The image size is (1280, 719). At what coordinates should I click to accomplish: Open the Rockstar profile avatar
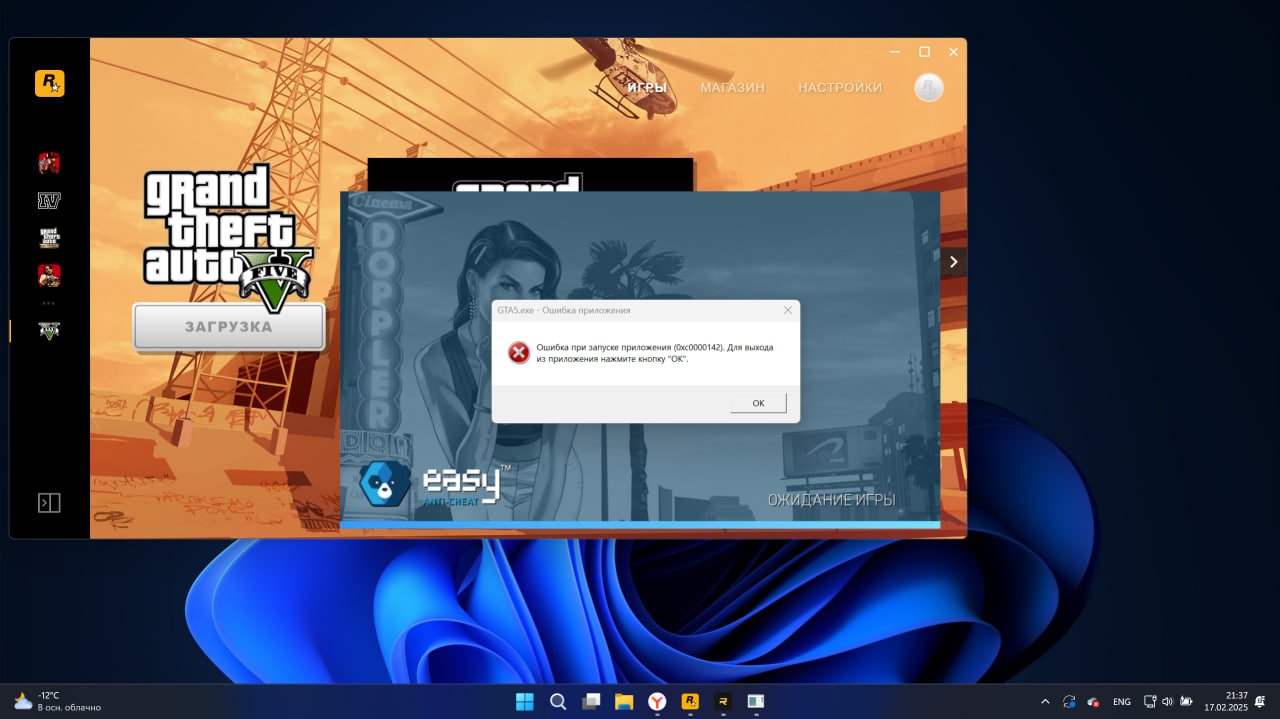click(x=929, y=88)
